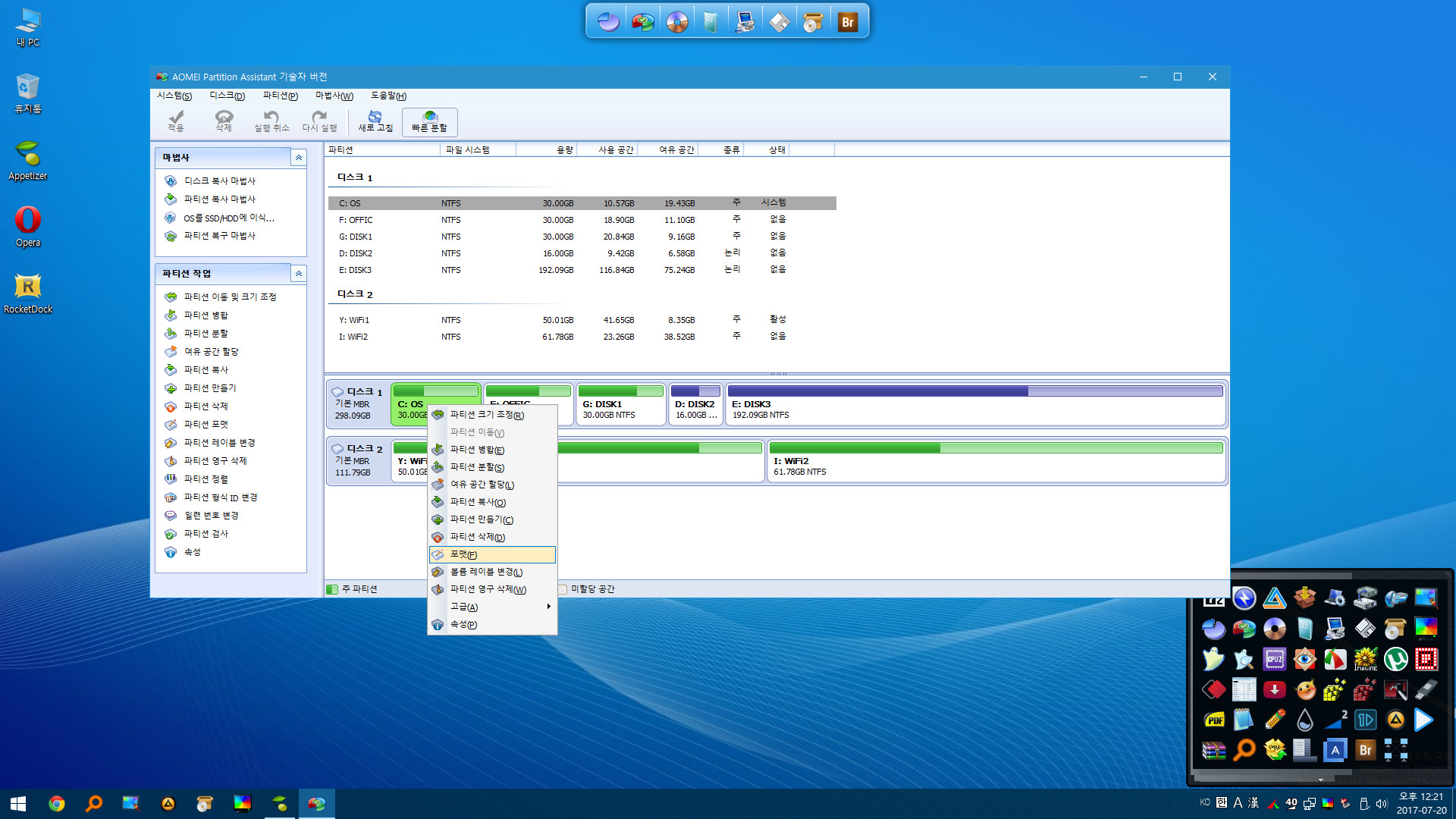Start the OS를 SSD/HDD에 이식 wizard

228,218
